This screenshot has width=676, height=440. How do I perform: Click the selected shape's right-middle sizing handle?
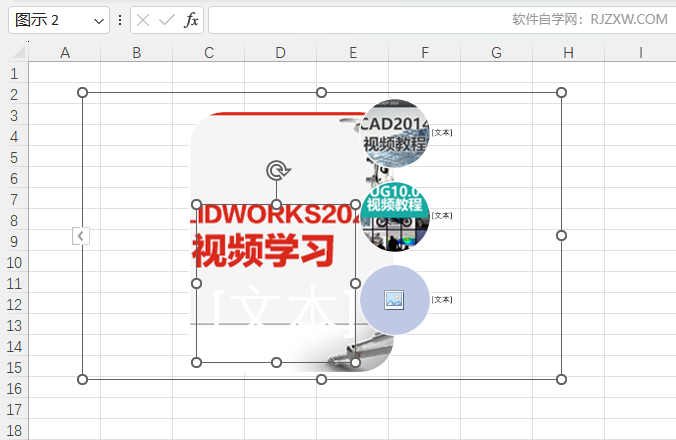355,283
